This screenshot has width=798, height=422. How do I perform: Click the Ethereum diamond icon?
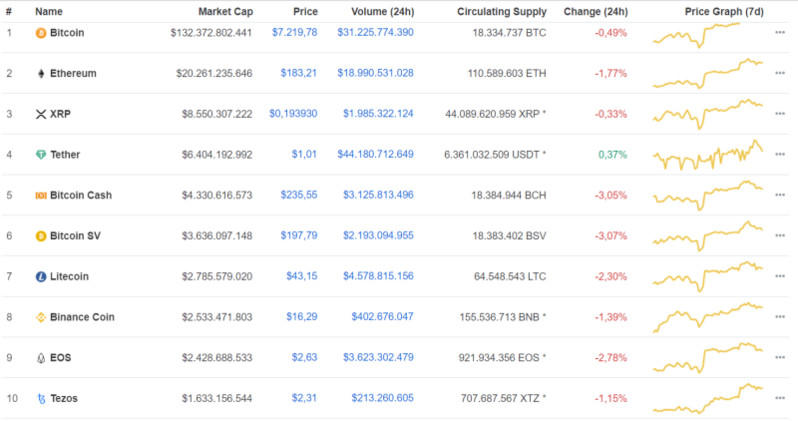[41, 73]
